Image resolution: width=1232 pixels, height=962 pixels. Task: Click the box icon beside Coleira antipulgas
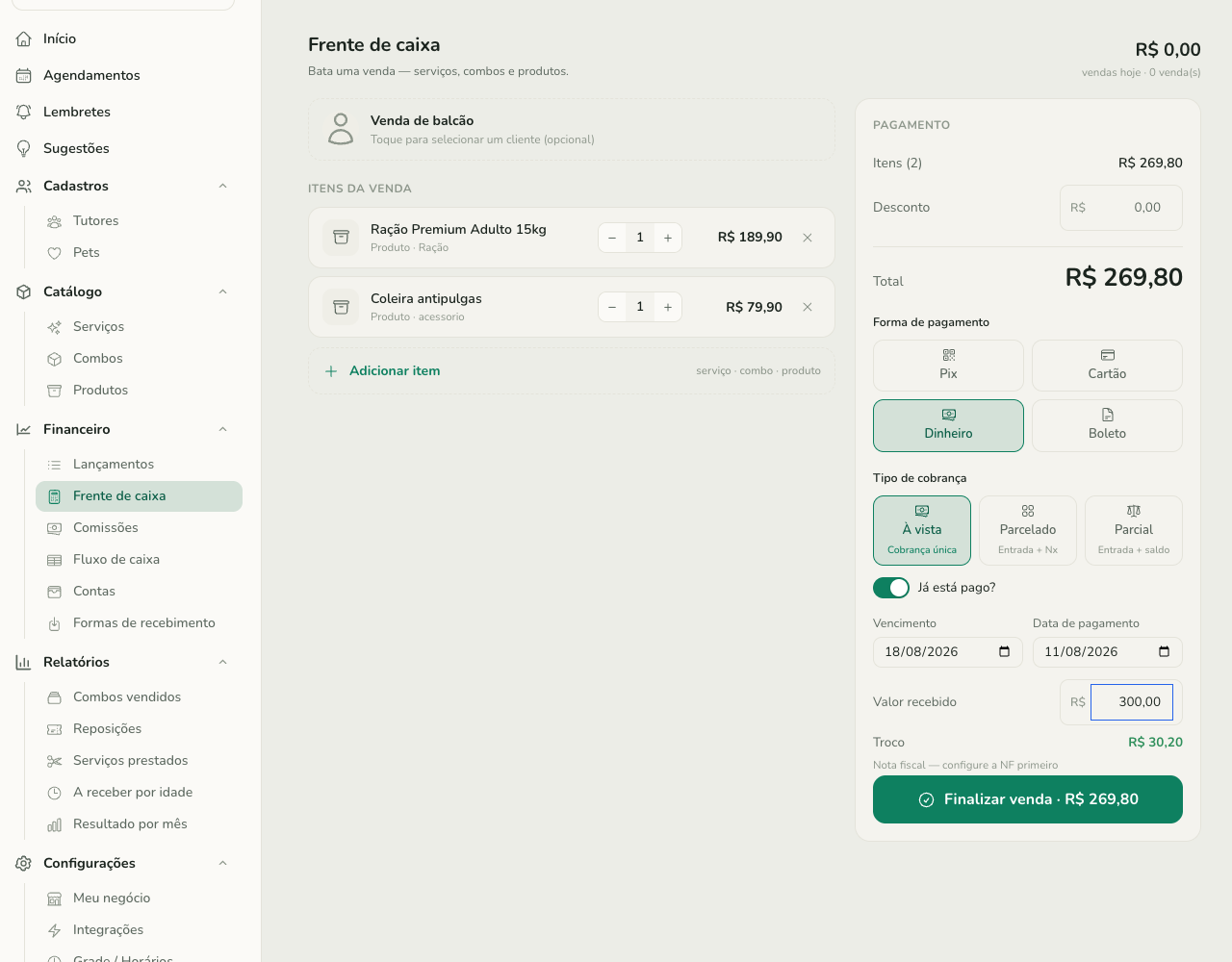[x=341, y=307]
